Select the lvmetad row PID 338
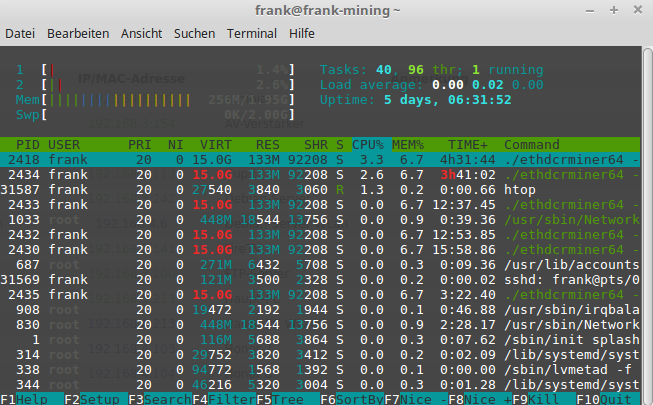 (x=320, y=370)
